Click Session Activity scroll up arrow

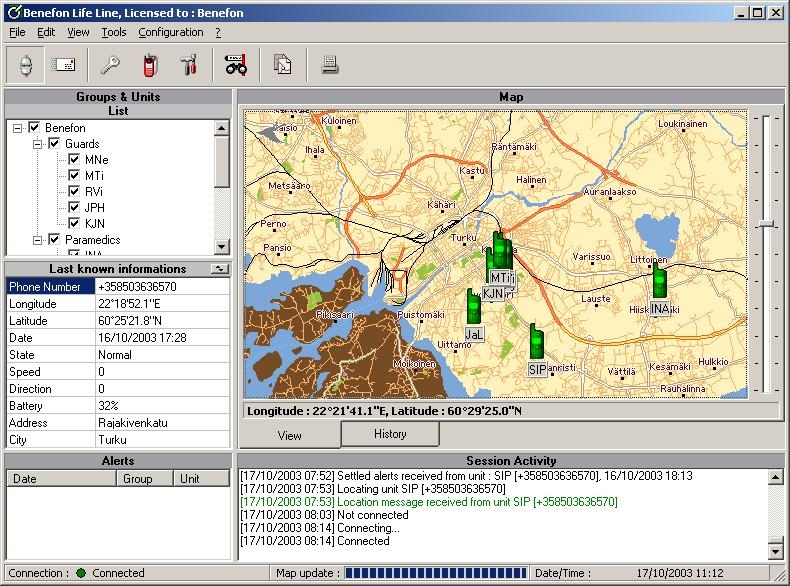(776, 477)
